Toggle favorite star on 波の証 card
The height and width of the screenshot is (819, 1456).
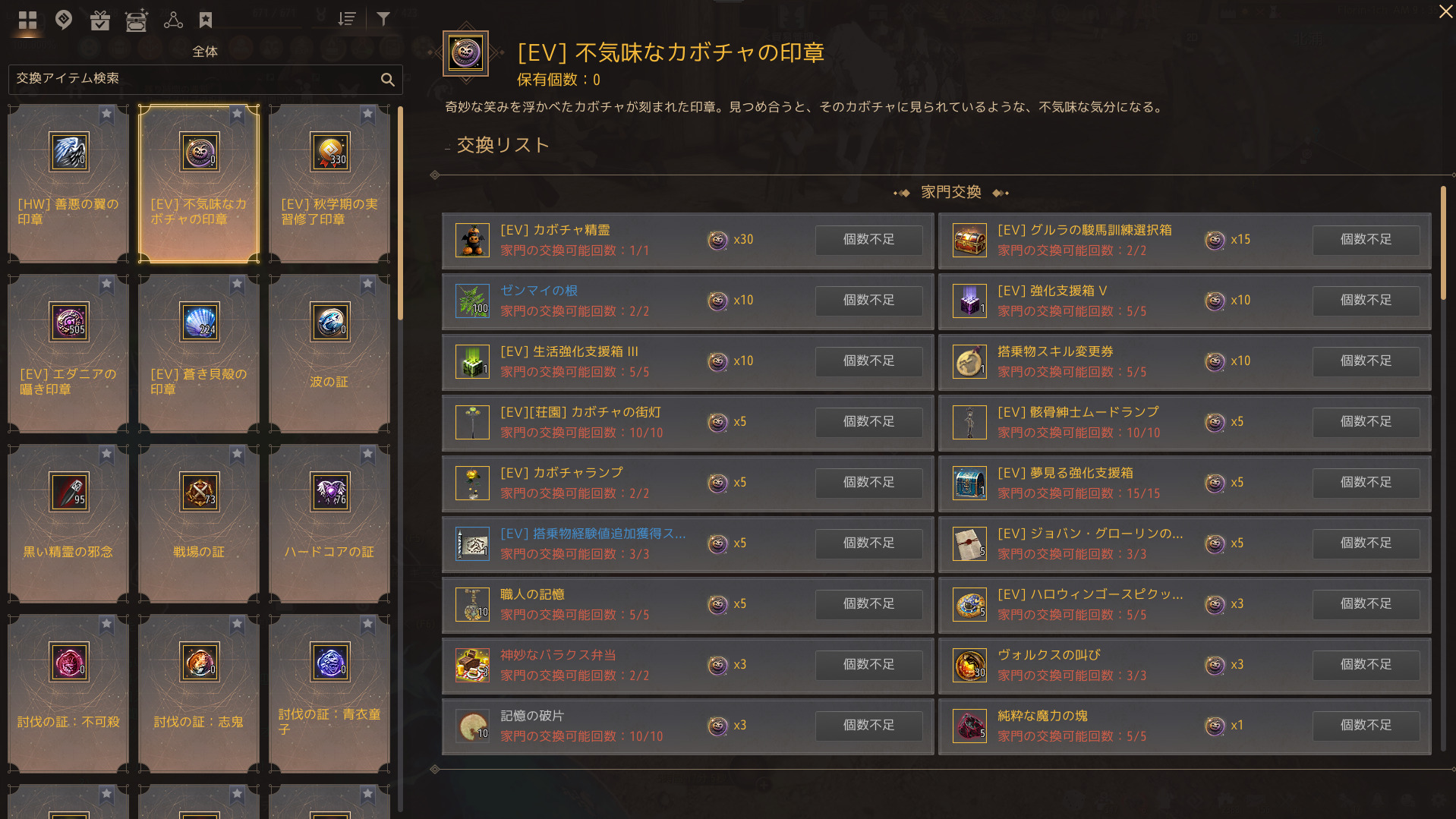click(x=367, y=284)
